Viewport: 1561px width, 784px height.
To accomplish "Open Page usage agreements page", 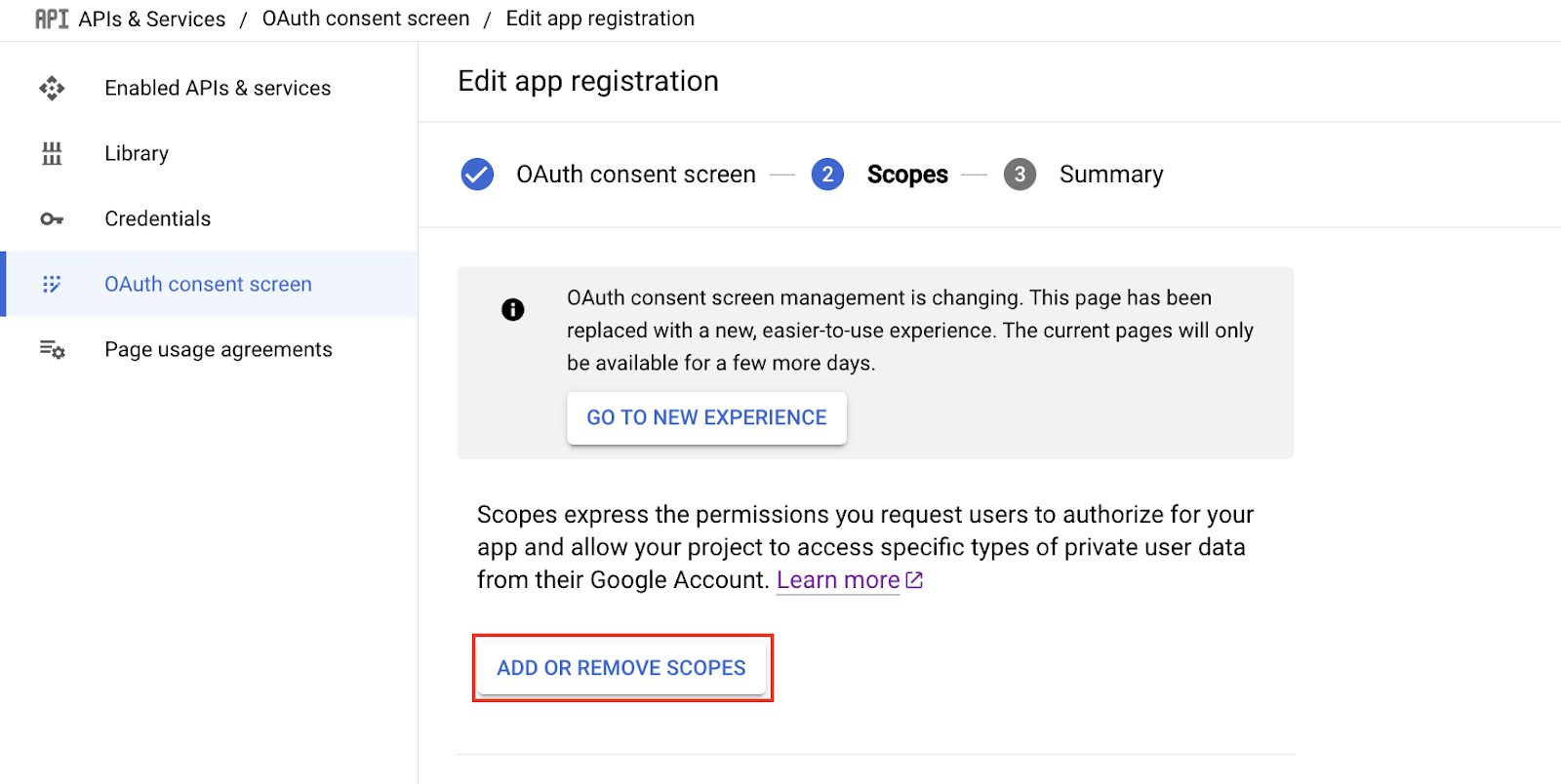I will click(x=219, y=350).
